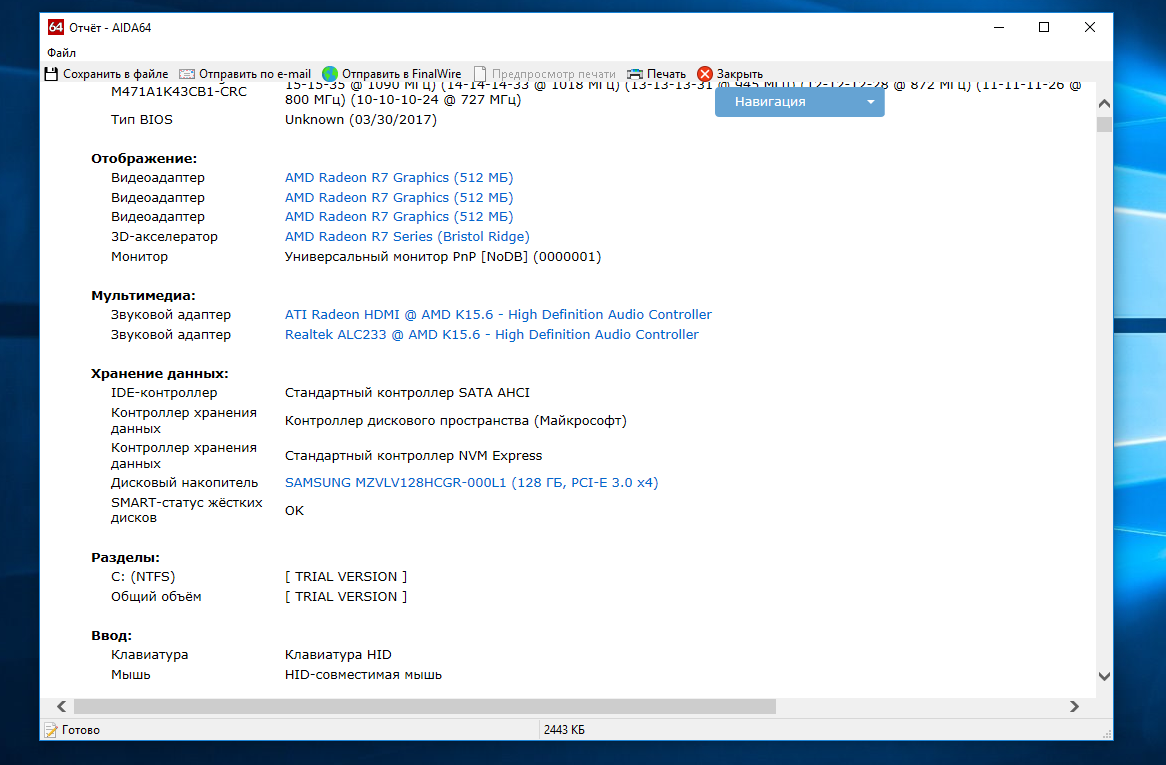Click the Дисковый накопитель label
1166x765 pixels.
184,482
